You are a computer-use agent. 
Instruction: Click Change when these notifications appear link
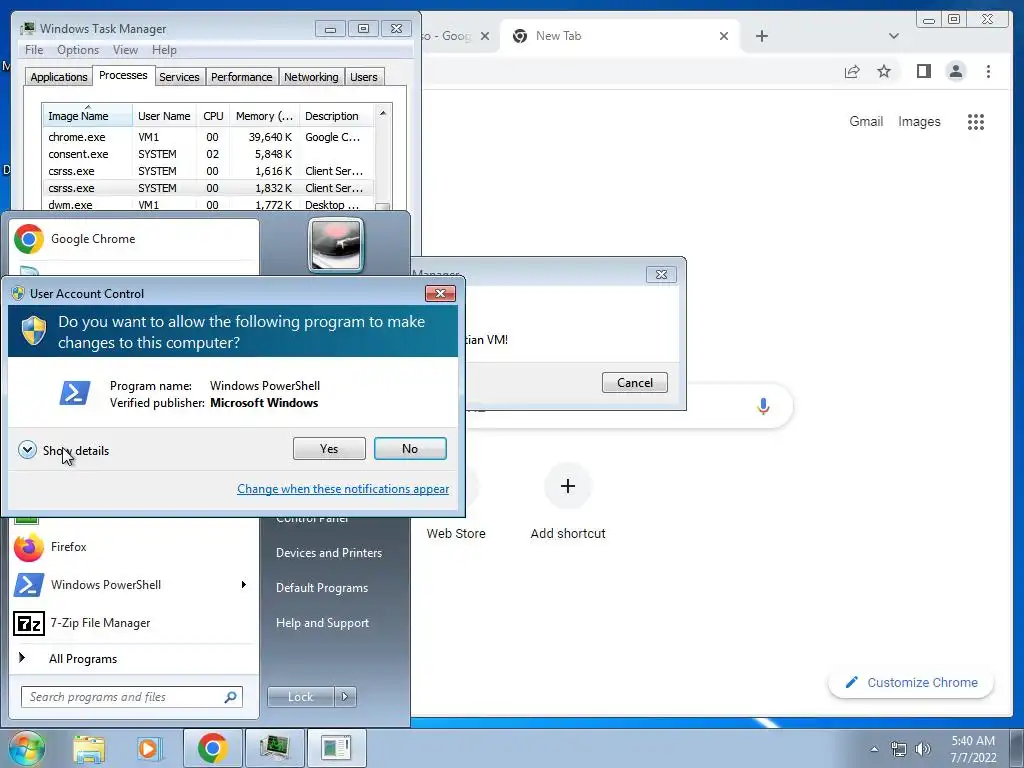pyautogui.click(x=343, y=488)
